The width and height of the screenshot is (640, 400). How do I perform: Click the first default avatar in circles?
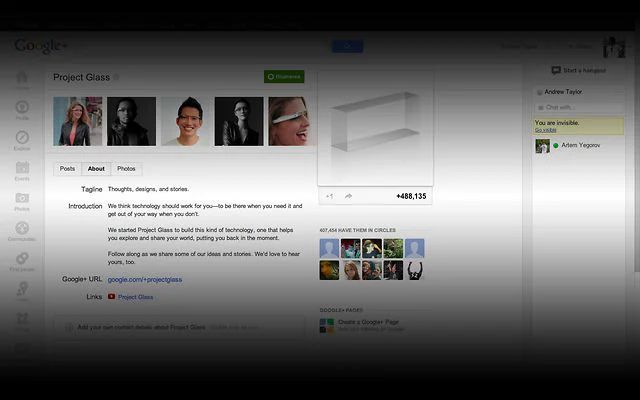(329, 249)
